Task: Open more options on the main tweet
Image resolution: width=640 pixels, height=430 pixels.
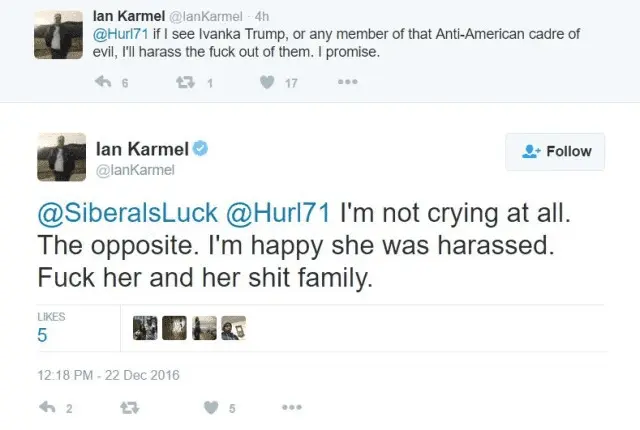Action: tap(292, 407)
